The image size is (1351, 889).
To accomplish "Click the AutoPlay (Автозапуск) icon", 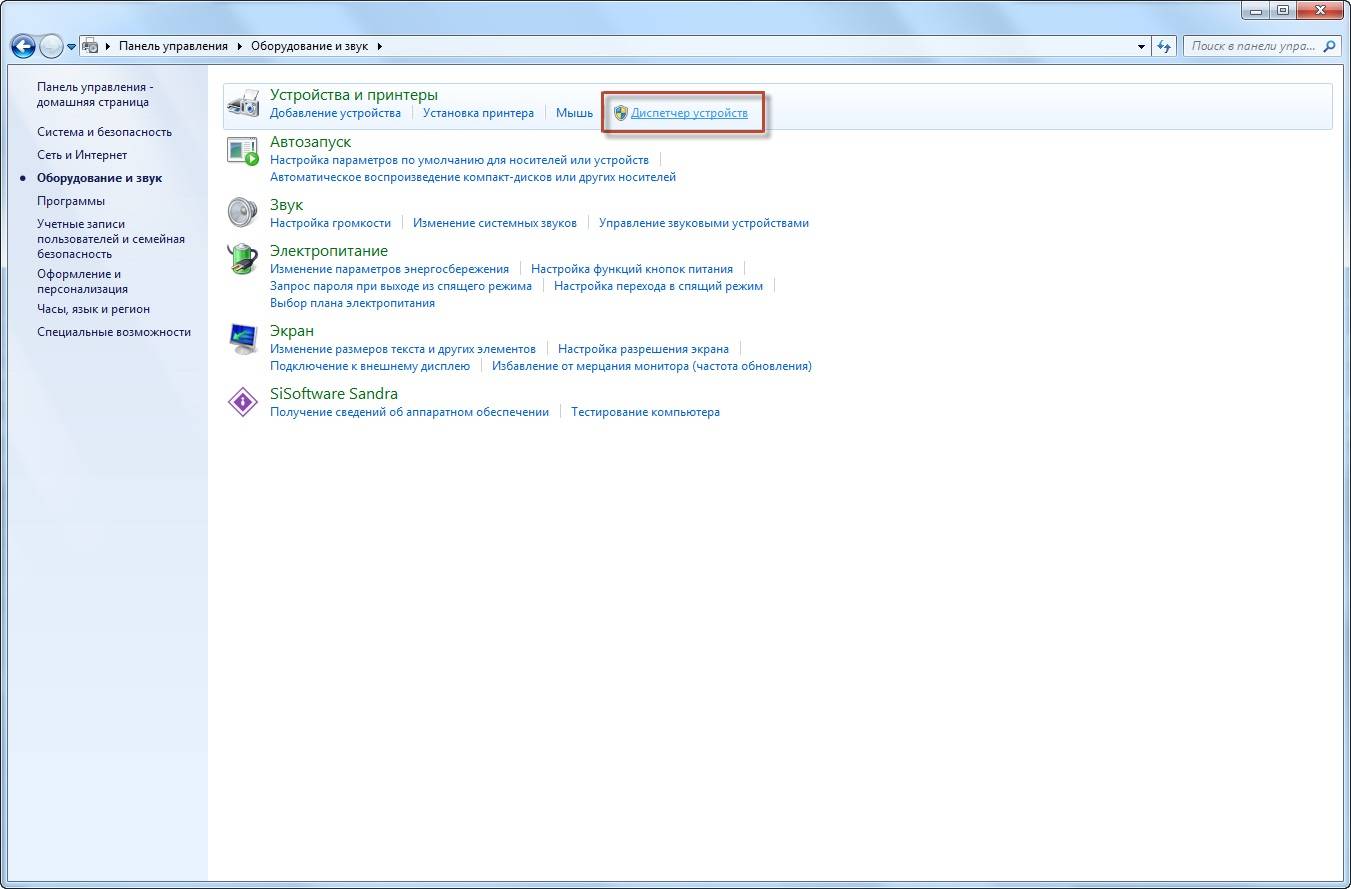I will pyautogui.click(x=243, y=151).
